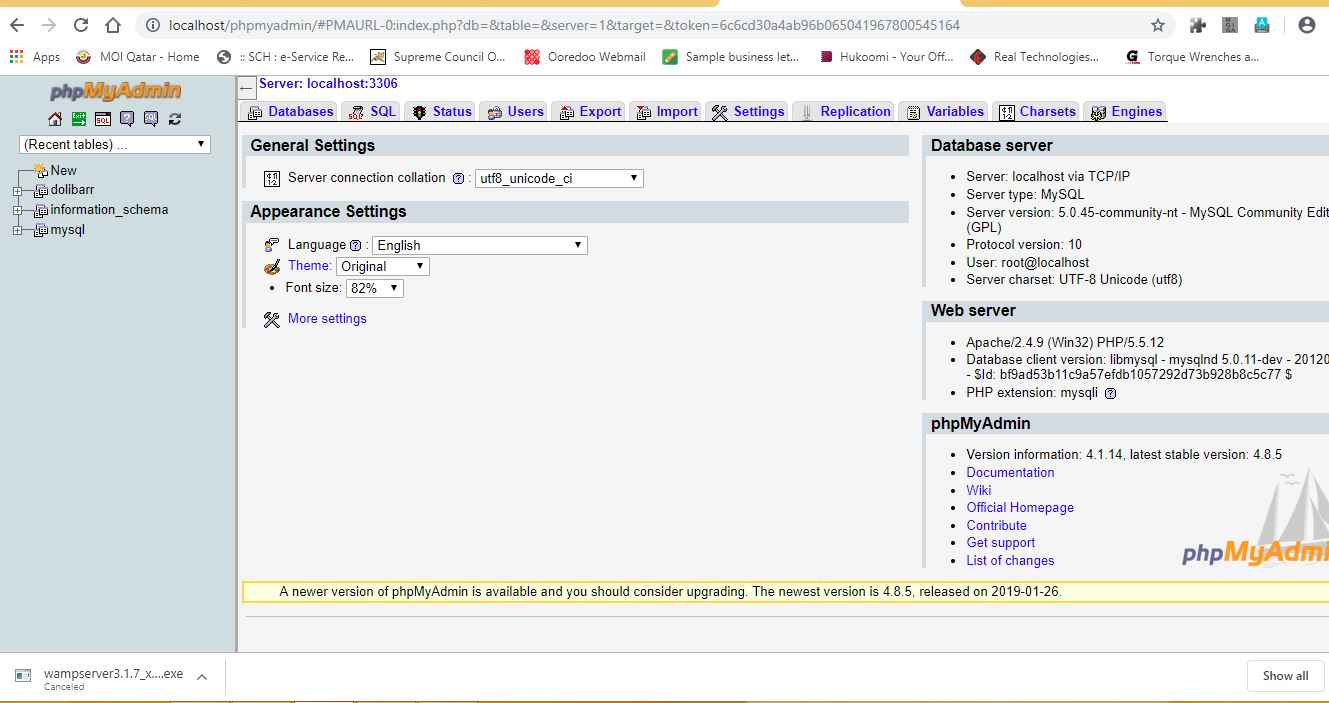Image resolution: width=1329 pixels, height=703 pixels.
Task: Open the SQL tab
Action: pyautogui.click(x=372, y=112)
